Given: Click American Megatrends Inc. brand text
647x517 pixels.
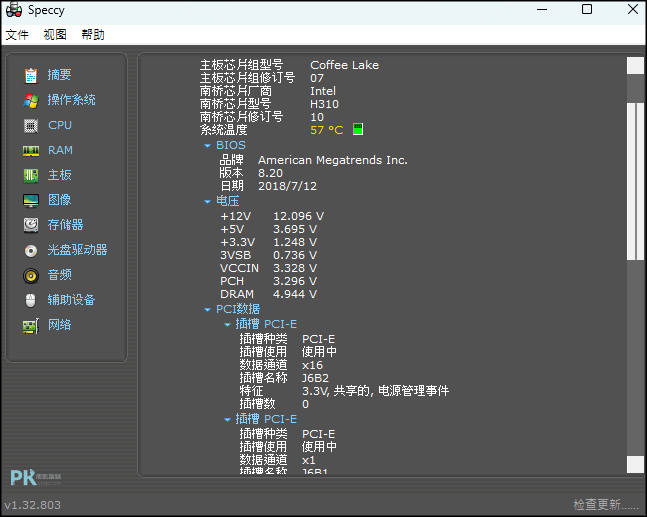Looking at the screenshot, I should pos(333,160).
